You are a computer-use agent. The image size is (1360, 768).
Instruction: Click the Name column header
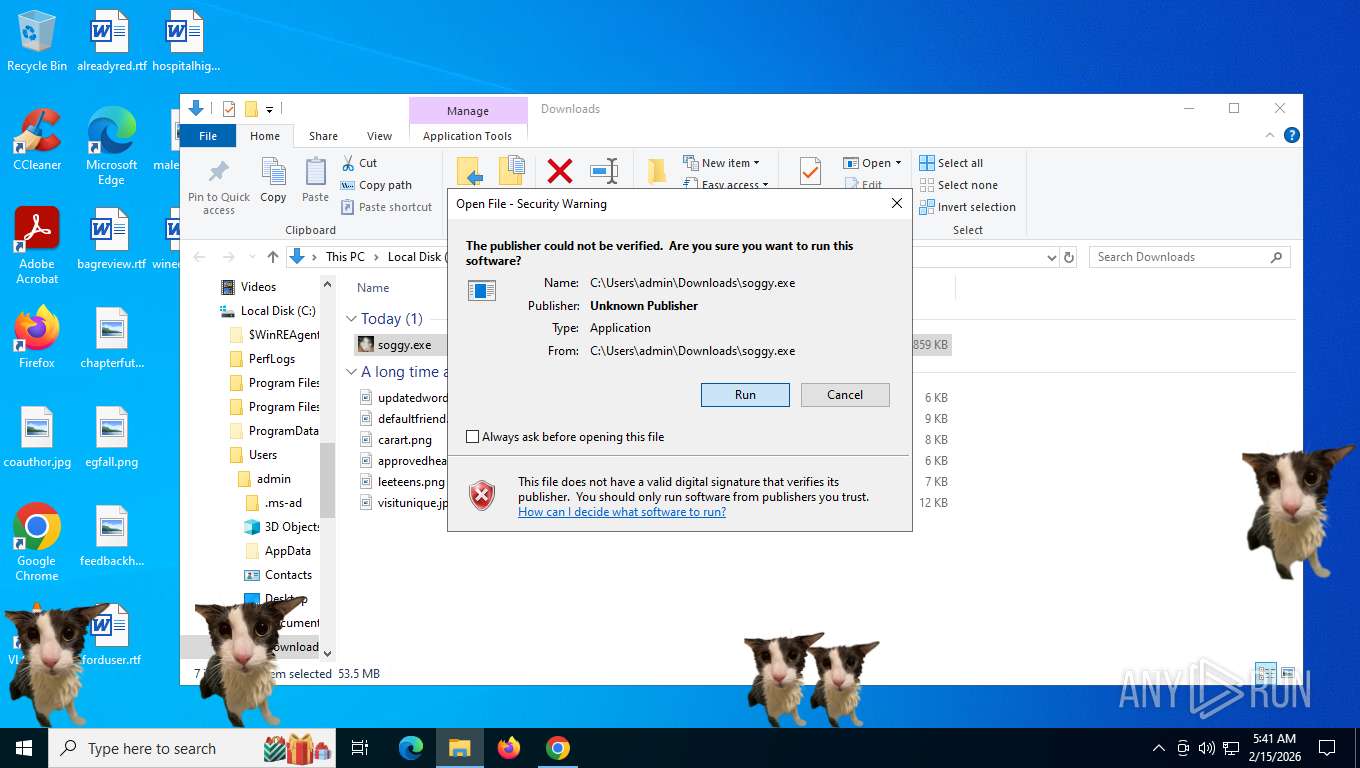coord(373,288)
